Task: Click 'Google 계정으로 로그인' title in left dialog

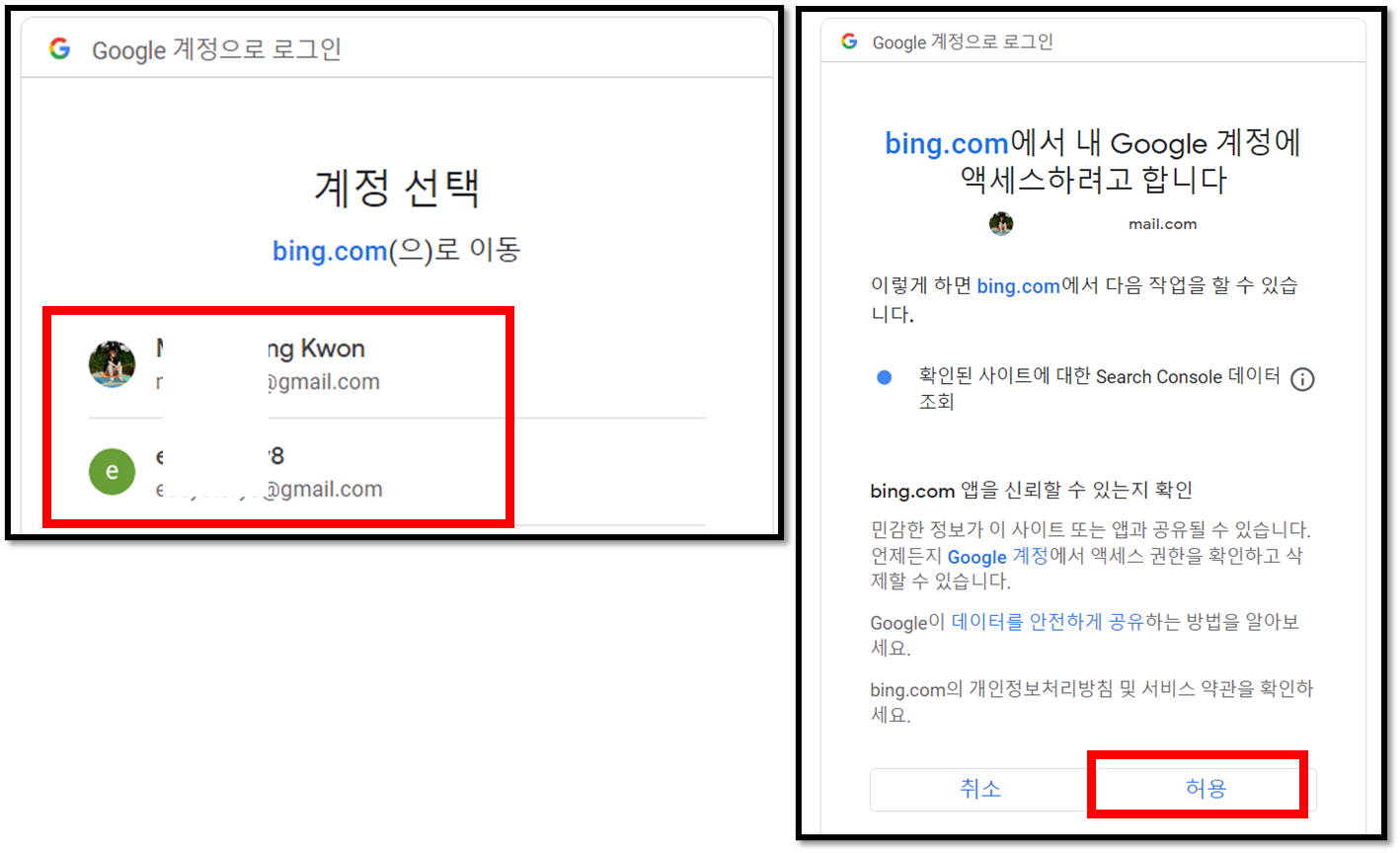Action: (216, 49)
